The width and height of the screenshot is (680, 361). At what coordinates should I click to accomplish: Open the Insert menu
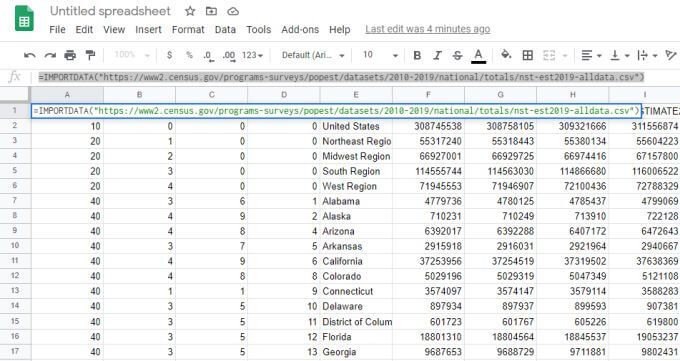point(148,30)
